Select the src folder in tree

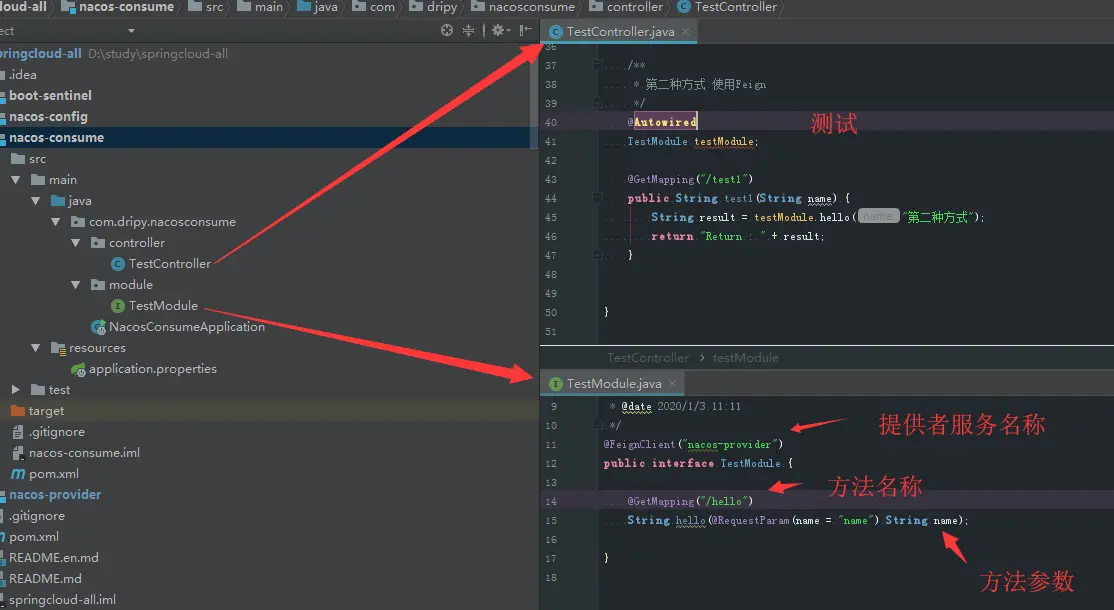pos(28,159)
